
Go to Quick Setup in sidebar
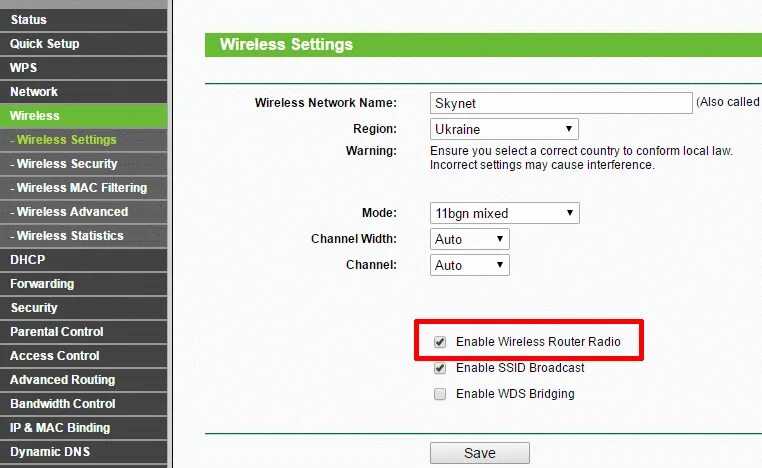click(x=84, y=44)
